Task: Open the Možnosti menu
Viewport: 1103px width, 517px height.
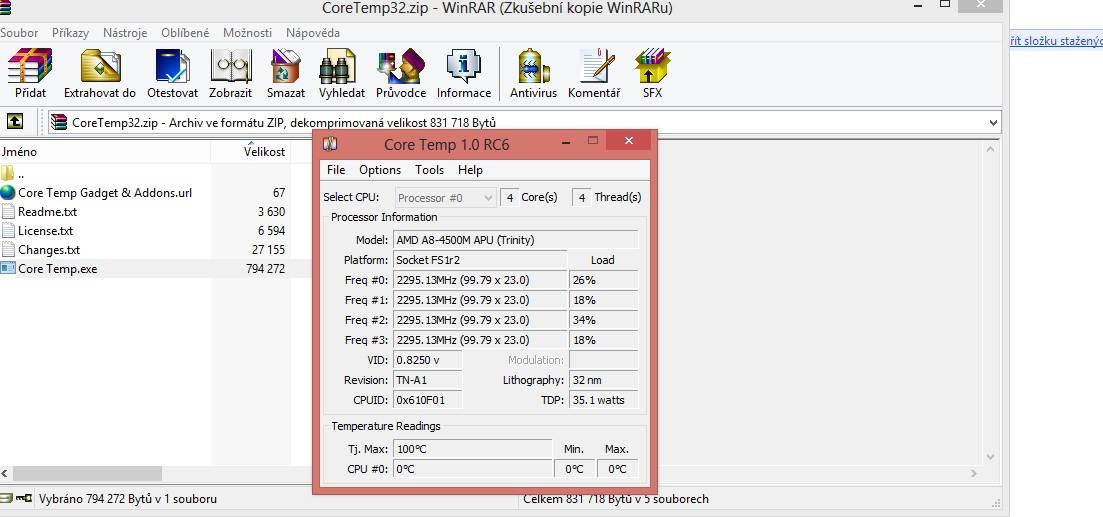Action: pyautogui.click(x=247, y=32)
